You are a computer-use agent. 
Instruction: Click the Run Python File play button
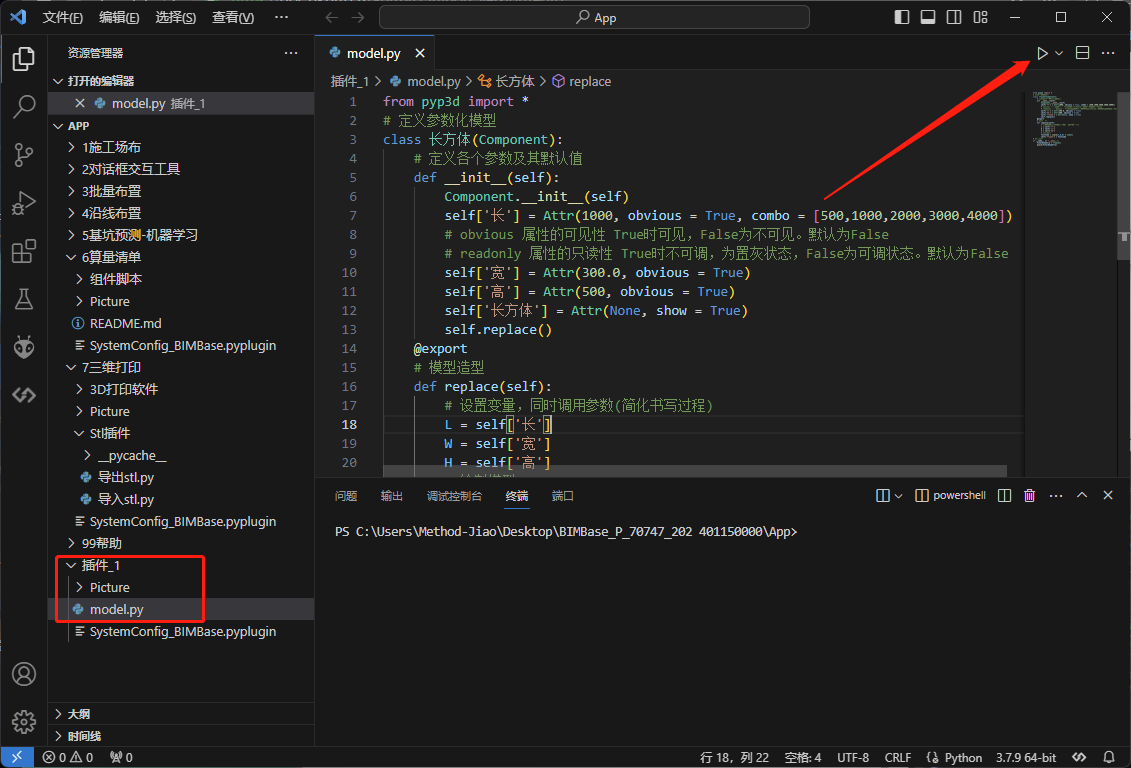point(1042,53)
